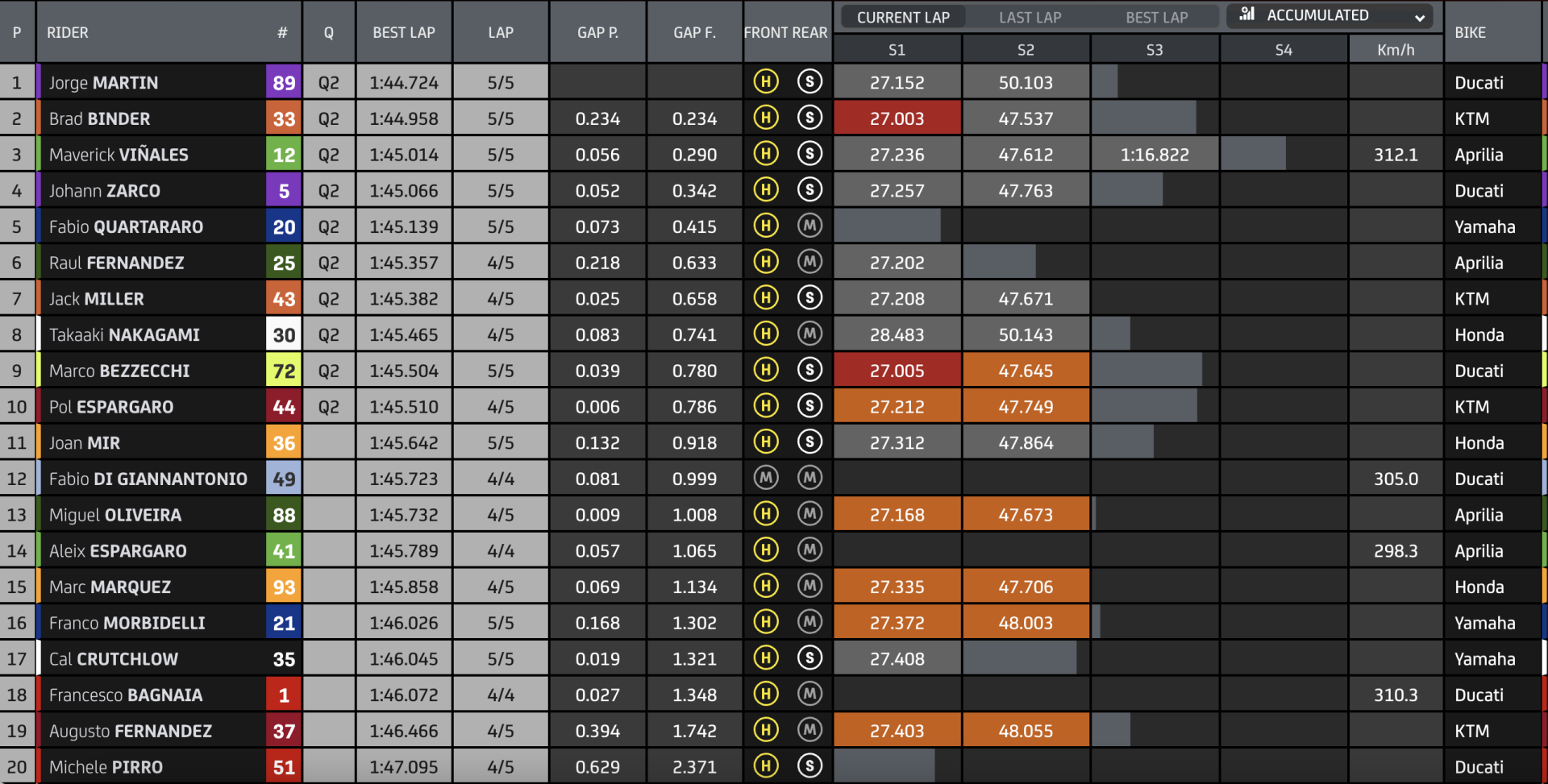Click number badge 33 of Brad BINDER
The height and width of the screenshot is (784, 1548).
(x=284, y=118)
